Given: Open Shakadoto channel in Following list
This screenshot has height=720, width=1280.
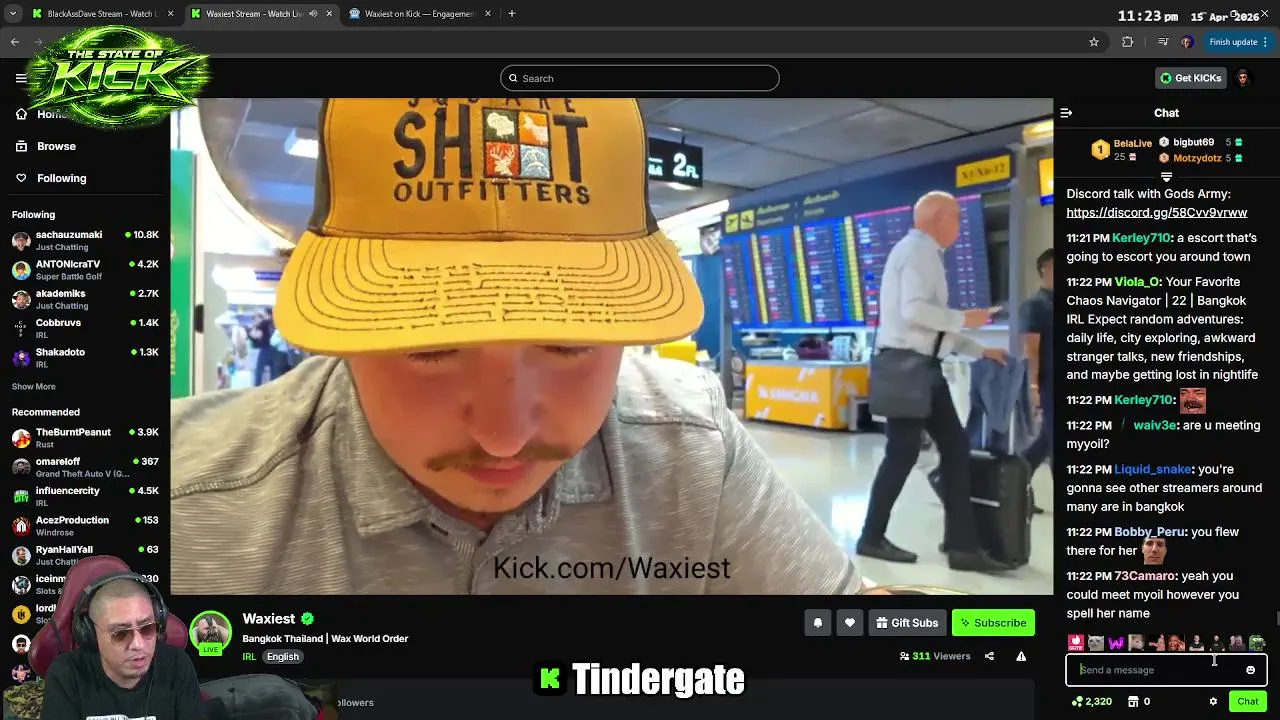Looking at the screenshot, I should (x=85, y=358).
